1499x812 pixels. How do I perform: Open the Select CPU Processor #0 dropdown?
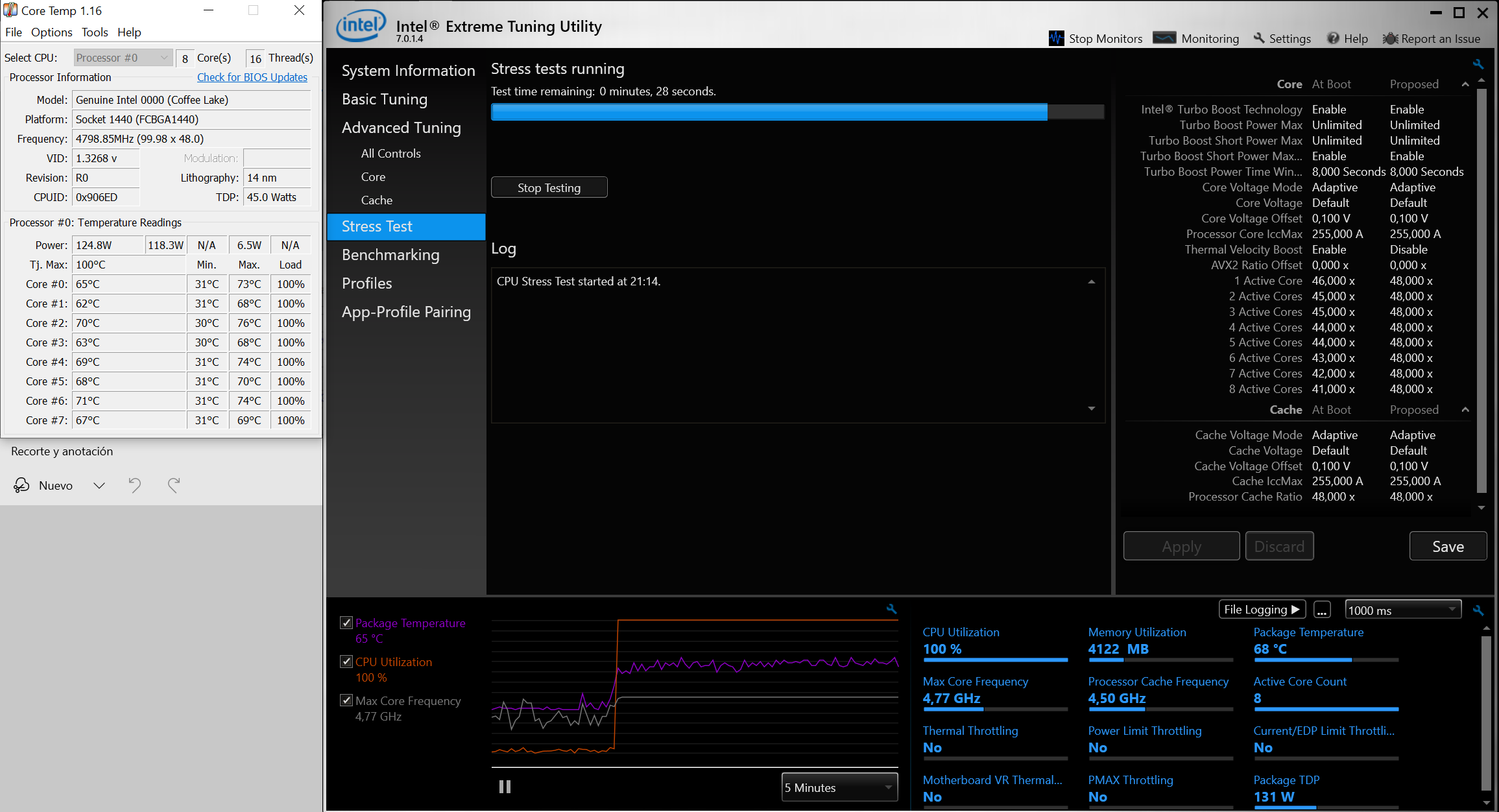(123, 58)
